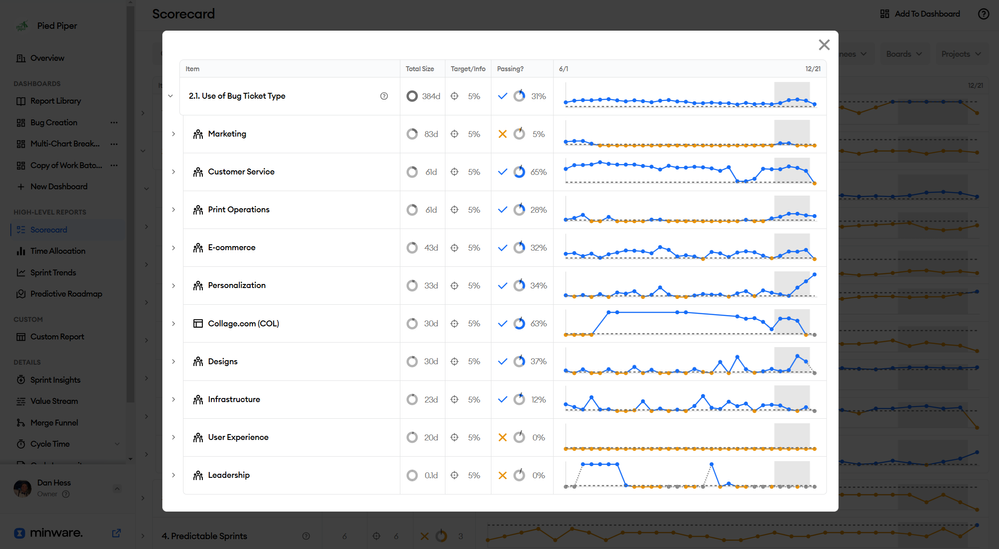The image size is (999, 549).
Task: Click the User Experience team icon
Action: 198,437
